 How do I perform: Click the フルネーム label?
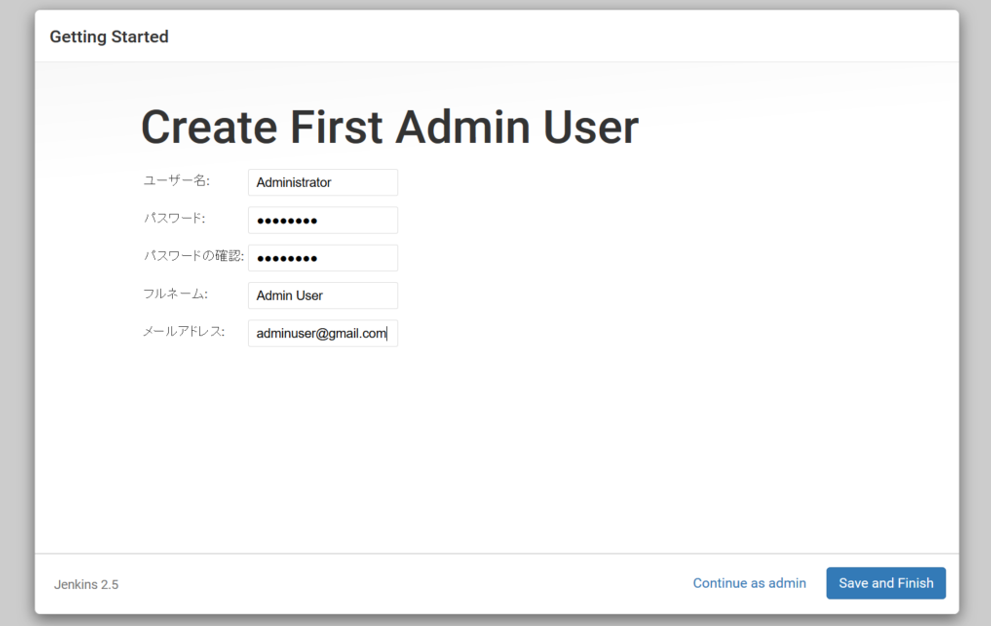(x=175, y=294)
